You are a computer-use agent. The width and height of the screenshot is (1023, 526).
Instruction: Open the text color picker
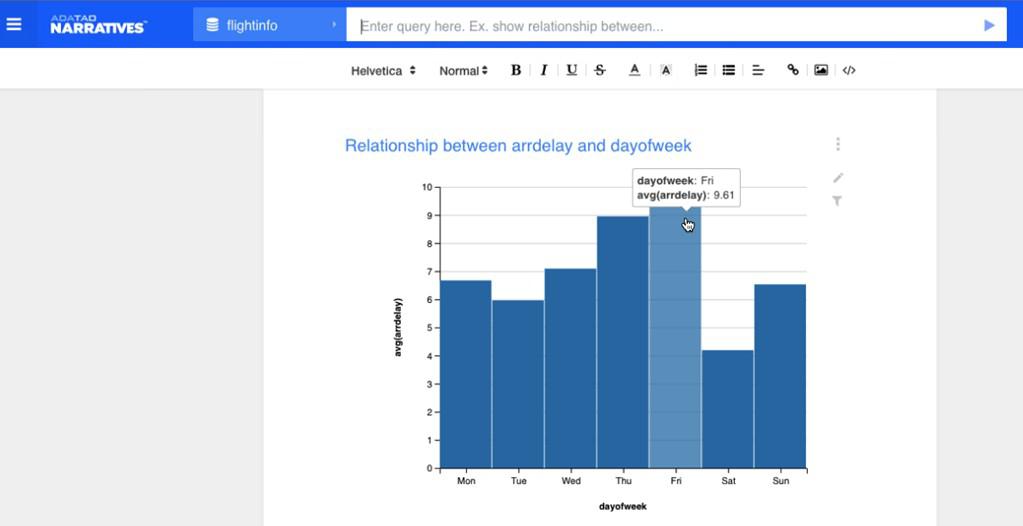pos(634,70)
